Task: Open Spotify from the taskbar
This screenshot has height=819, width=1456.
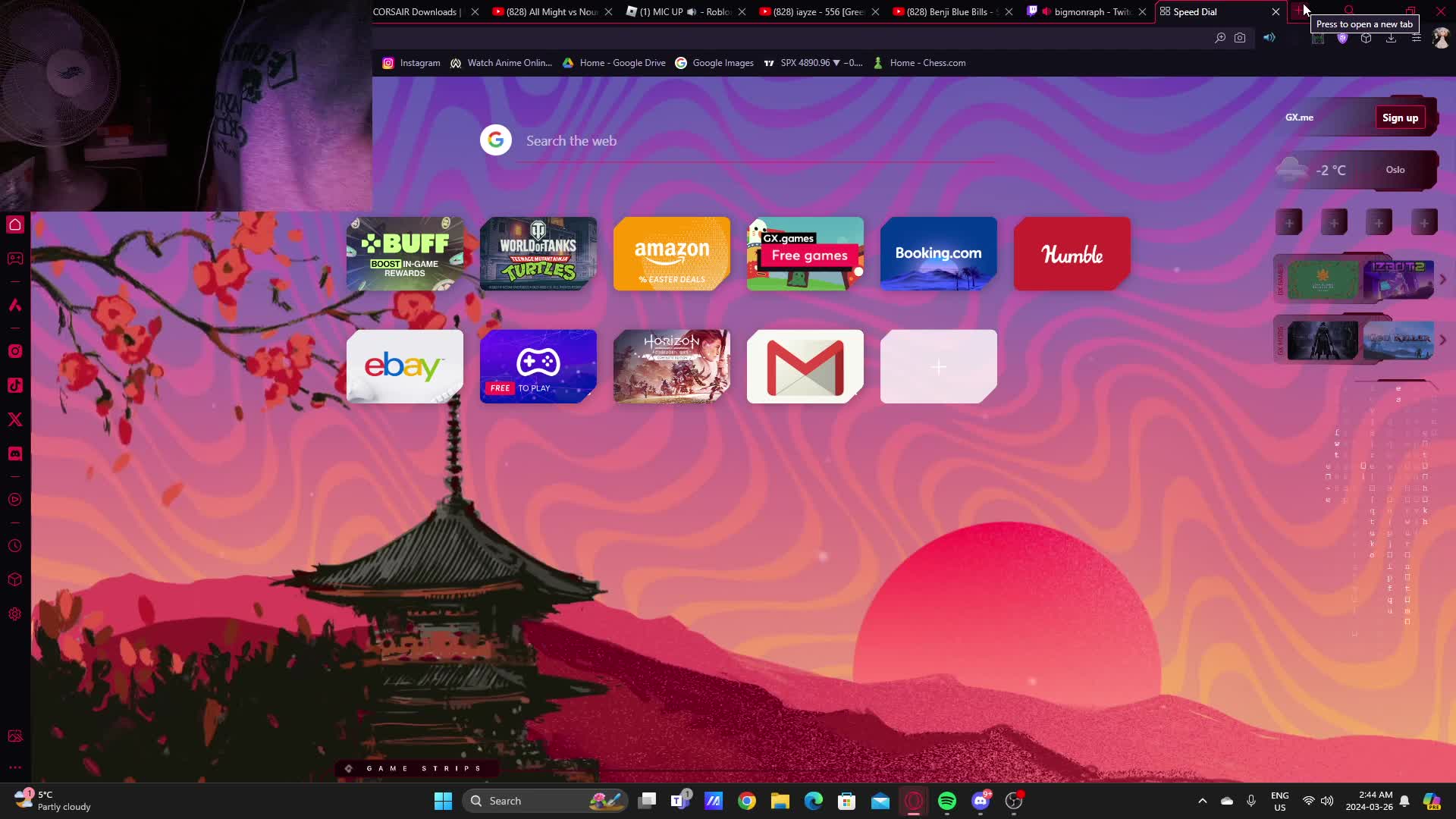Action: (x=947, y=801)
